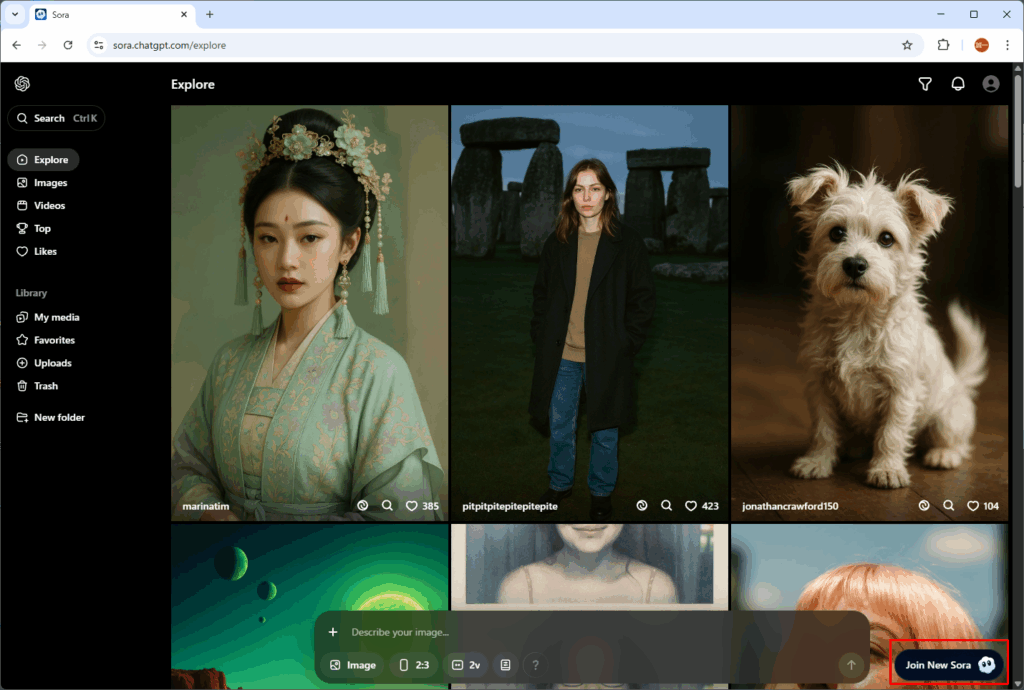Open the user profile avatar menu

(x=991, y=84)
